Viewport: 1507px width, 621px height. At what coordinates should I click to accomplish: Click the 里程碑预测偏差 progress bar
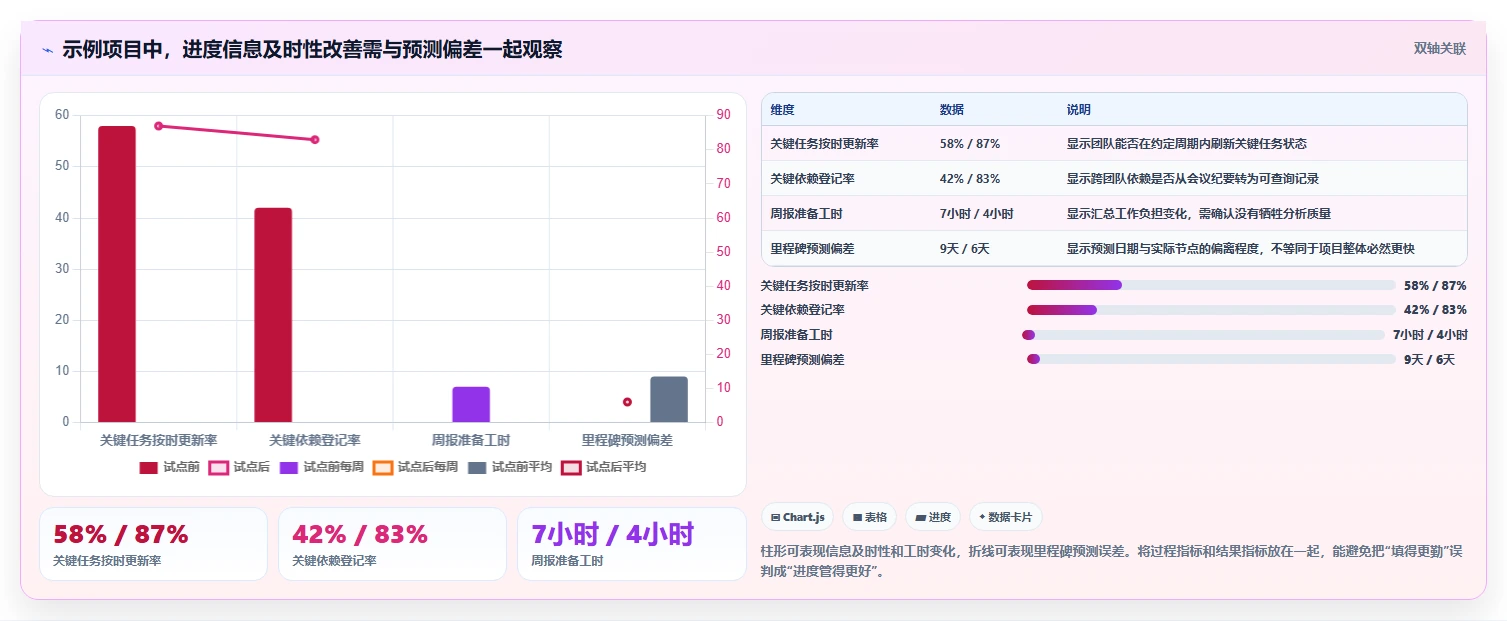[x=1211, y=359]
